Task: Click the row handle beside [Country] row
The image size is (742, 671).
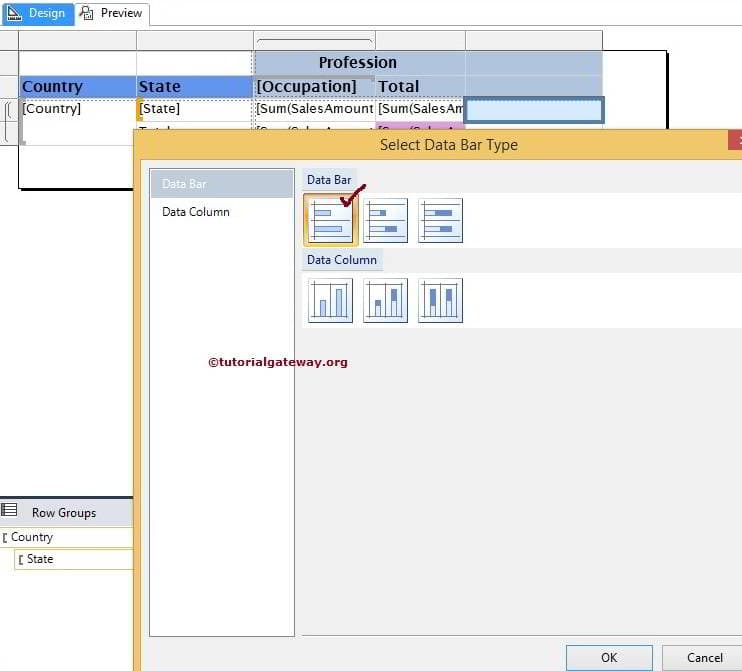Action: point(9,110)
